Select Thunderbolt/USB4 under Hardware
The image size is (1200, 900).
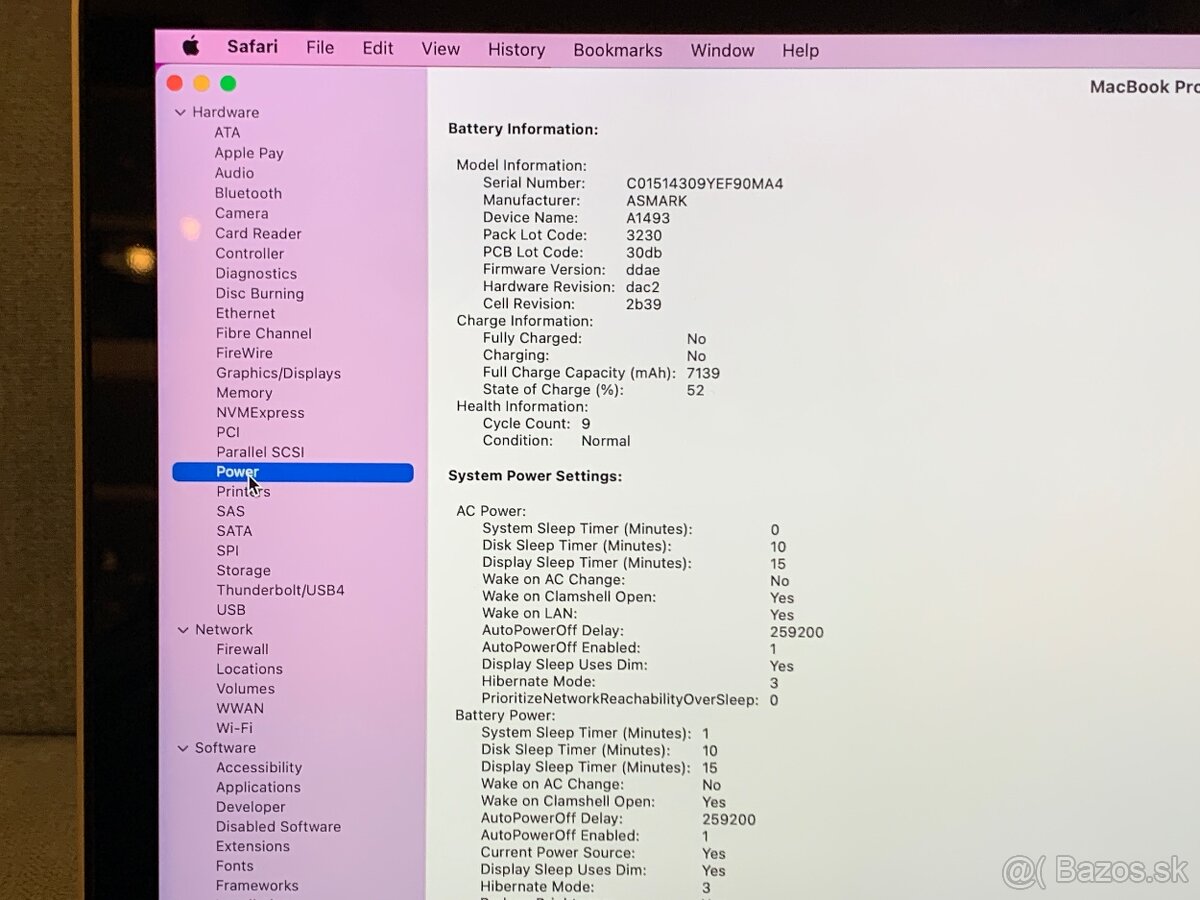(281, 590)
